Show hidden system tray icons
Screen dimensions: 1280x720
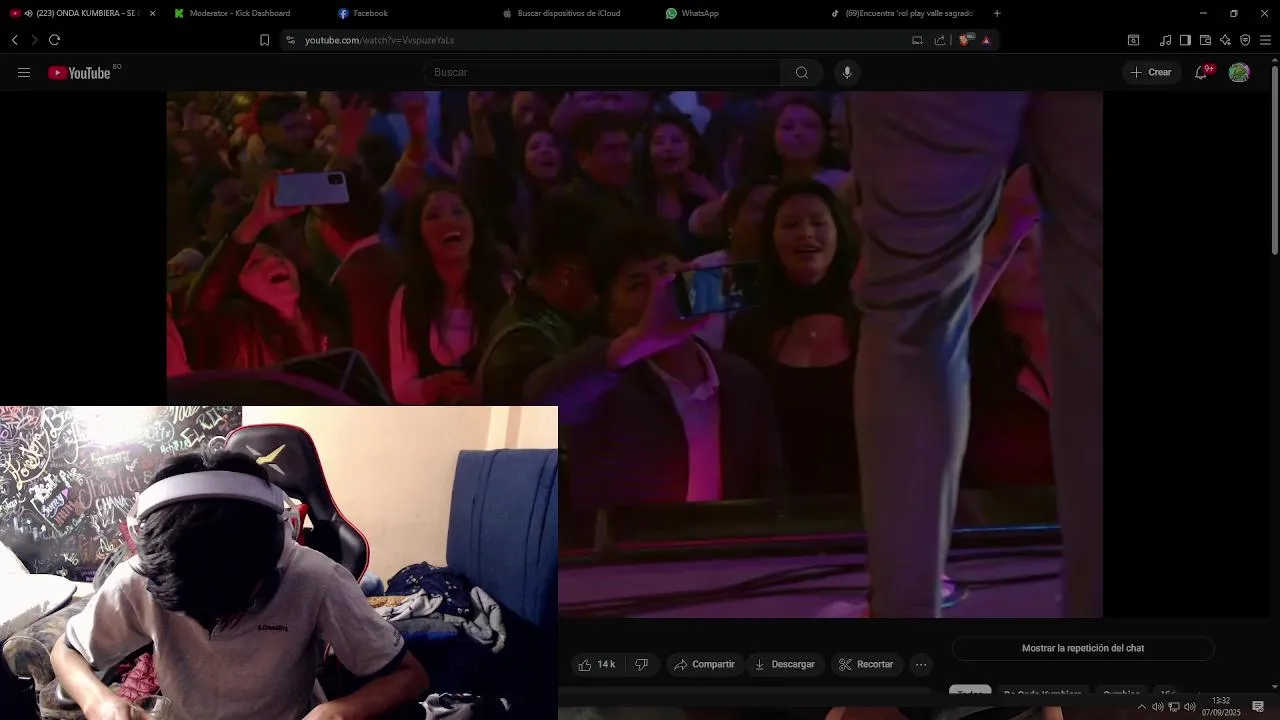tap(1142, 707)
